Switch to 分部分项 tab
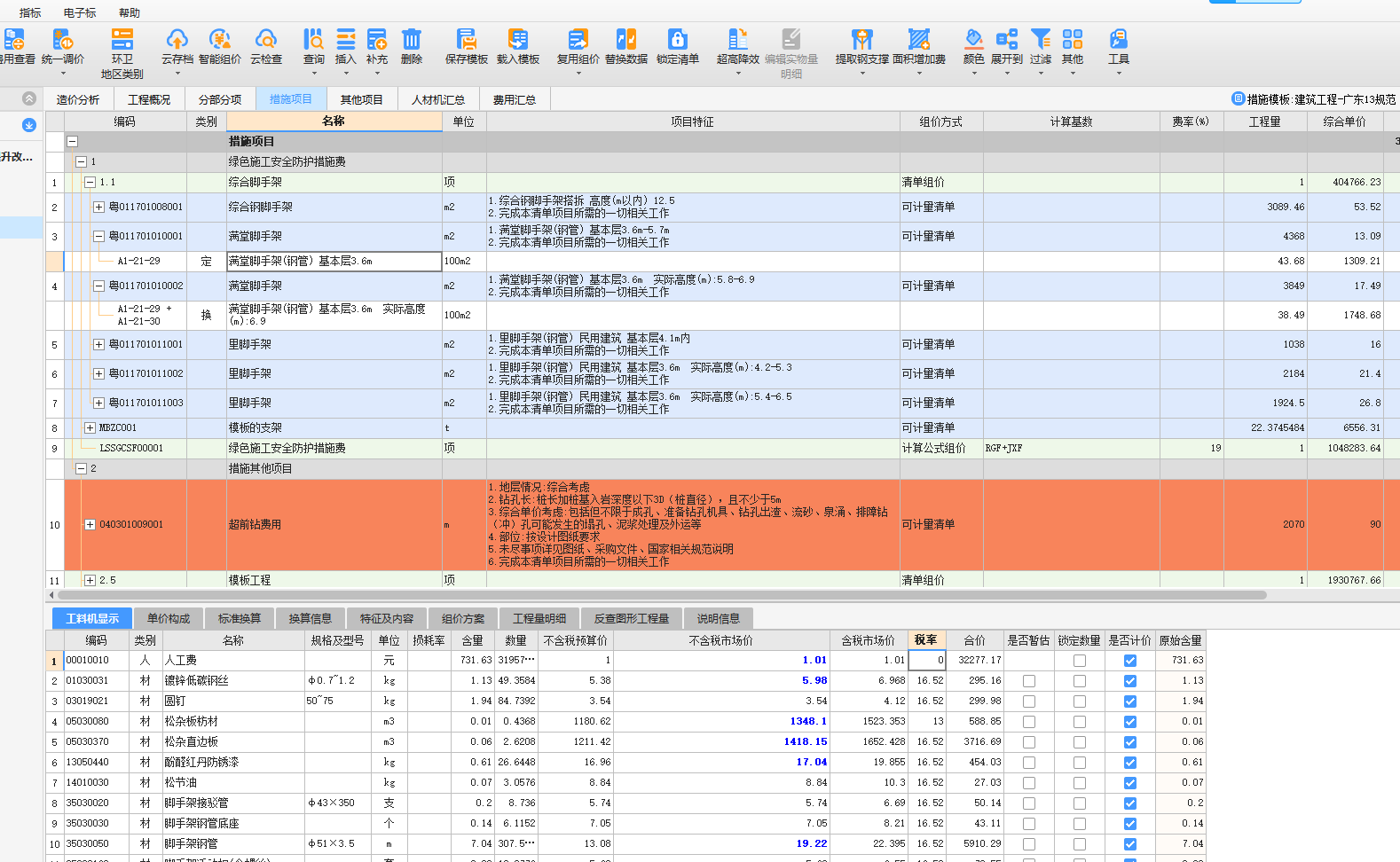Screen dimensions: 1400x862 tap(220, 99)
